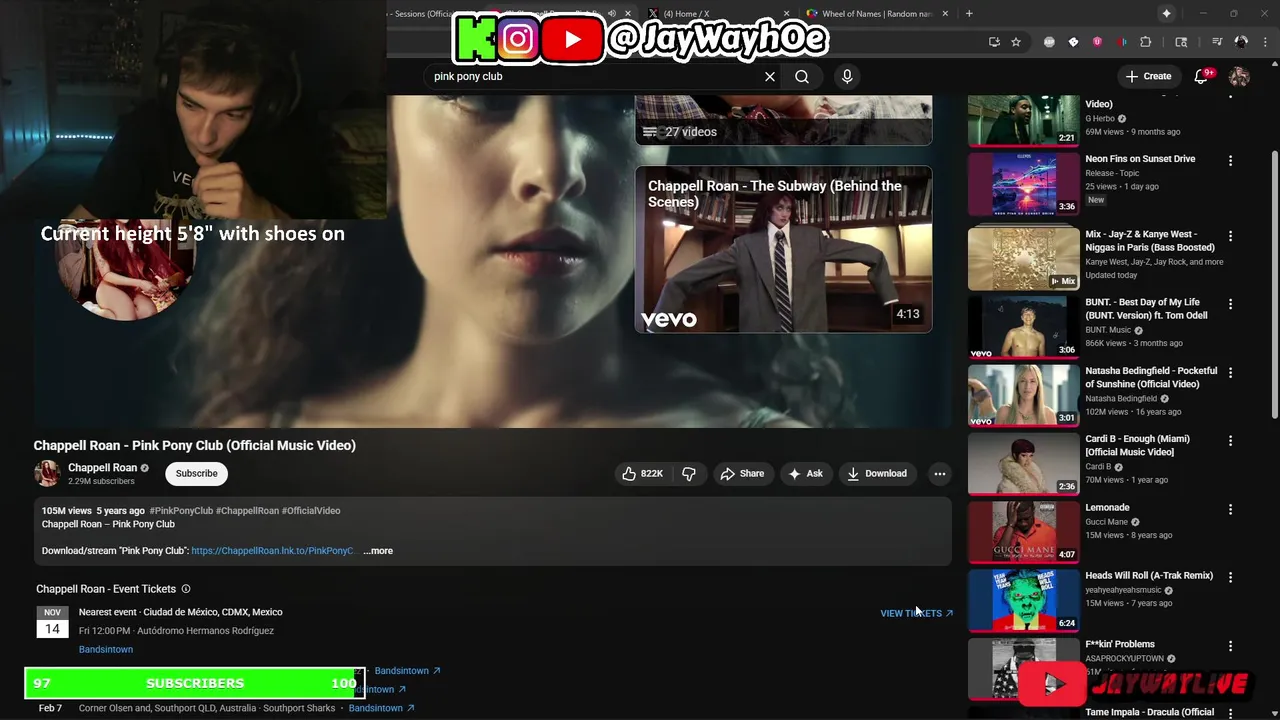This screenshot has height=720, width=1280.
Task: Play The Subway Behind the Scenes card
Action: 783,249
